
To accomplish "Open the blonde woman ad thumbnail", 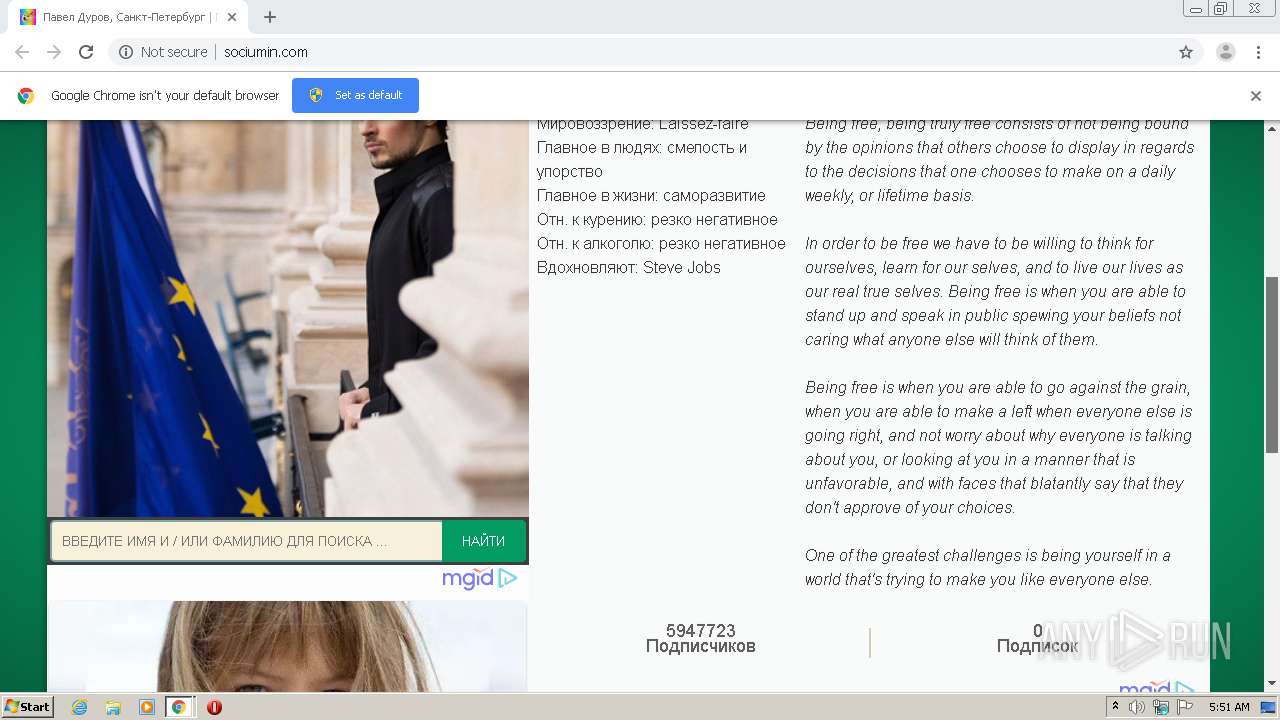I will click(x=288, y=646).
